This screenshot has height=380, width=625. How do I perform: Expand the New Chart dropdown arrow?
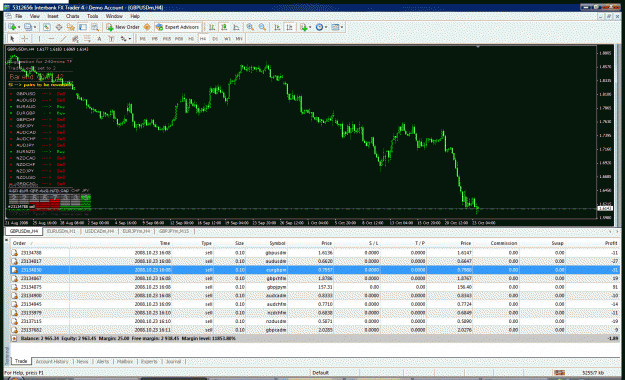19,27
